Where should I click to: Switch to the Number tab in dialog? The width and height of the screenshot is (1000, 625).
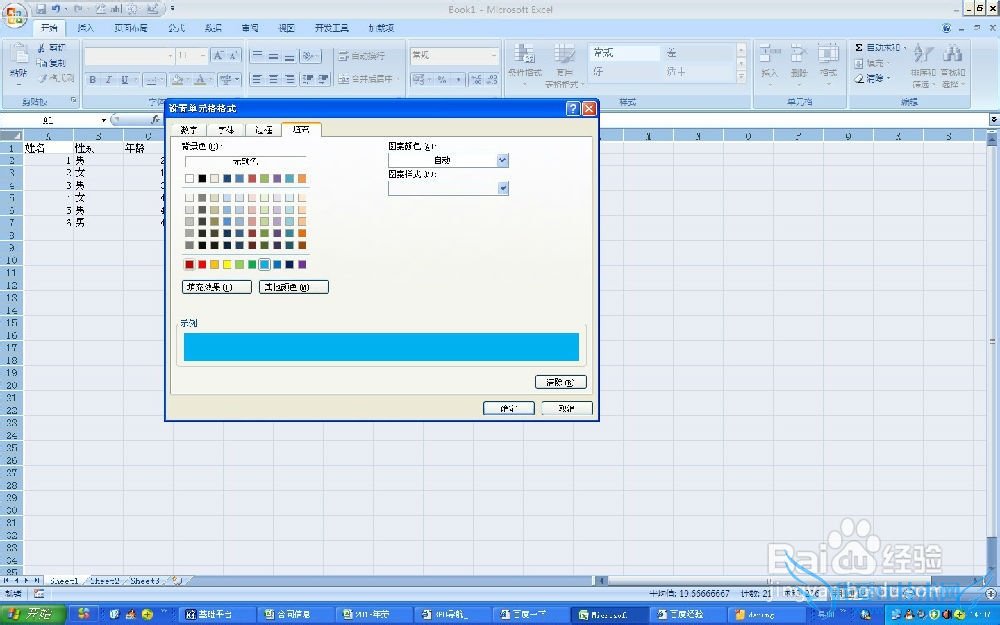190,130
